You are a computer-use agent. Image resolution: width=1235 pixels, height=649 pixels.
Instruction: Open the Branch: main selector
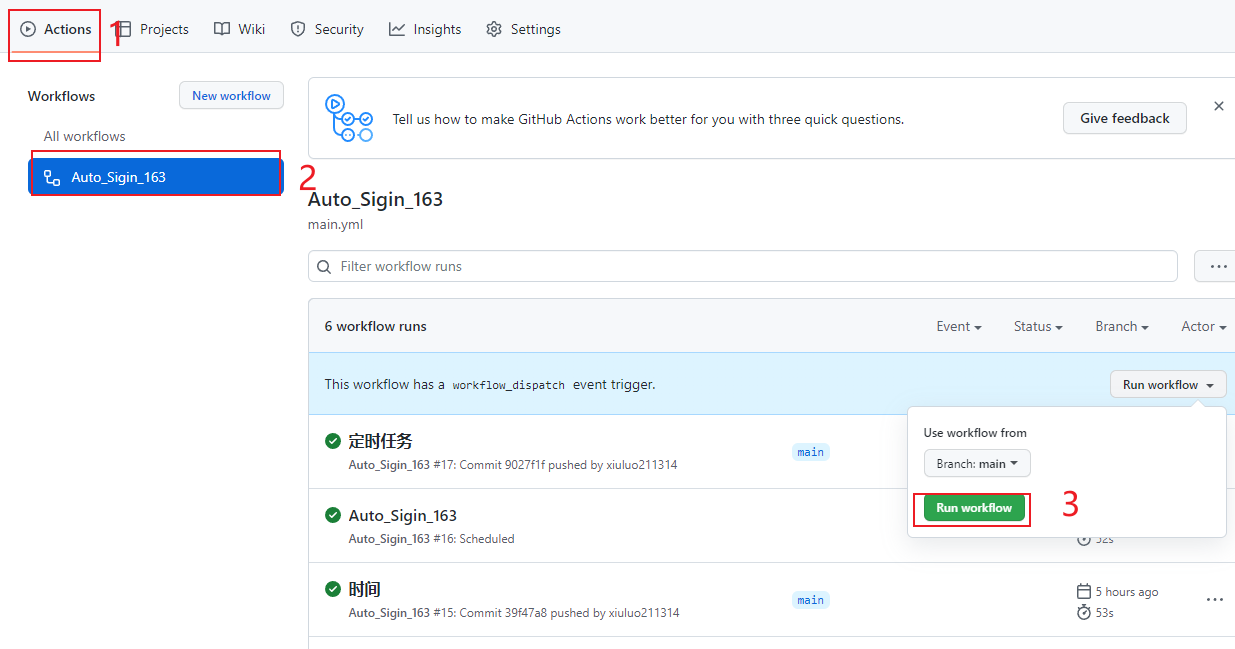[977, 463]
